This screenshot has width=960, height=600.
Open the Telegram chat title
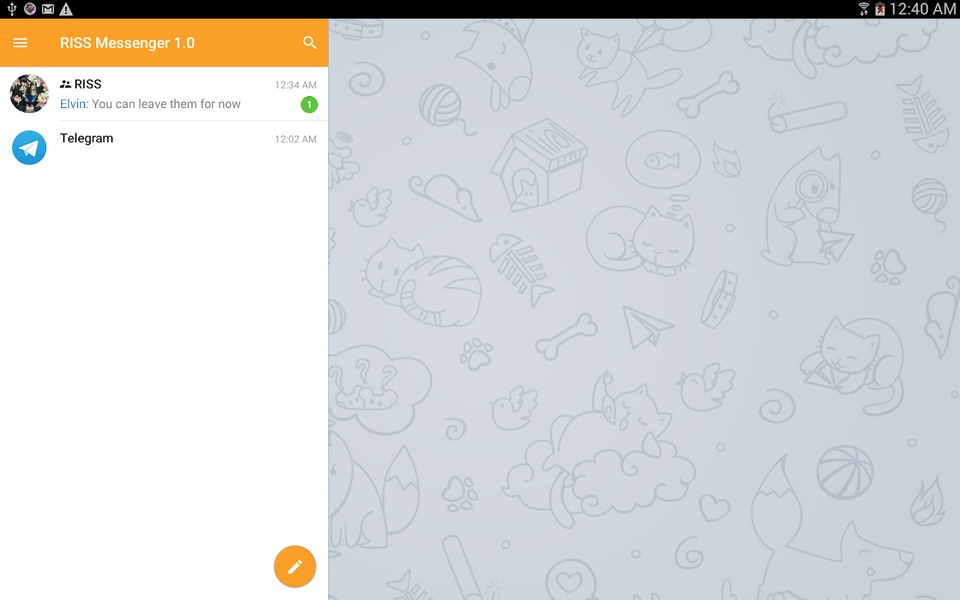tap(86, 138)
